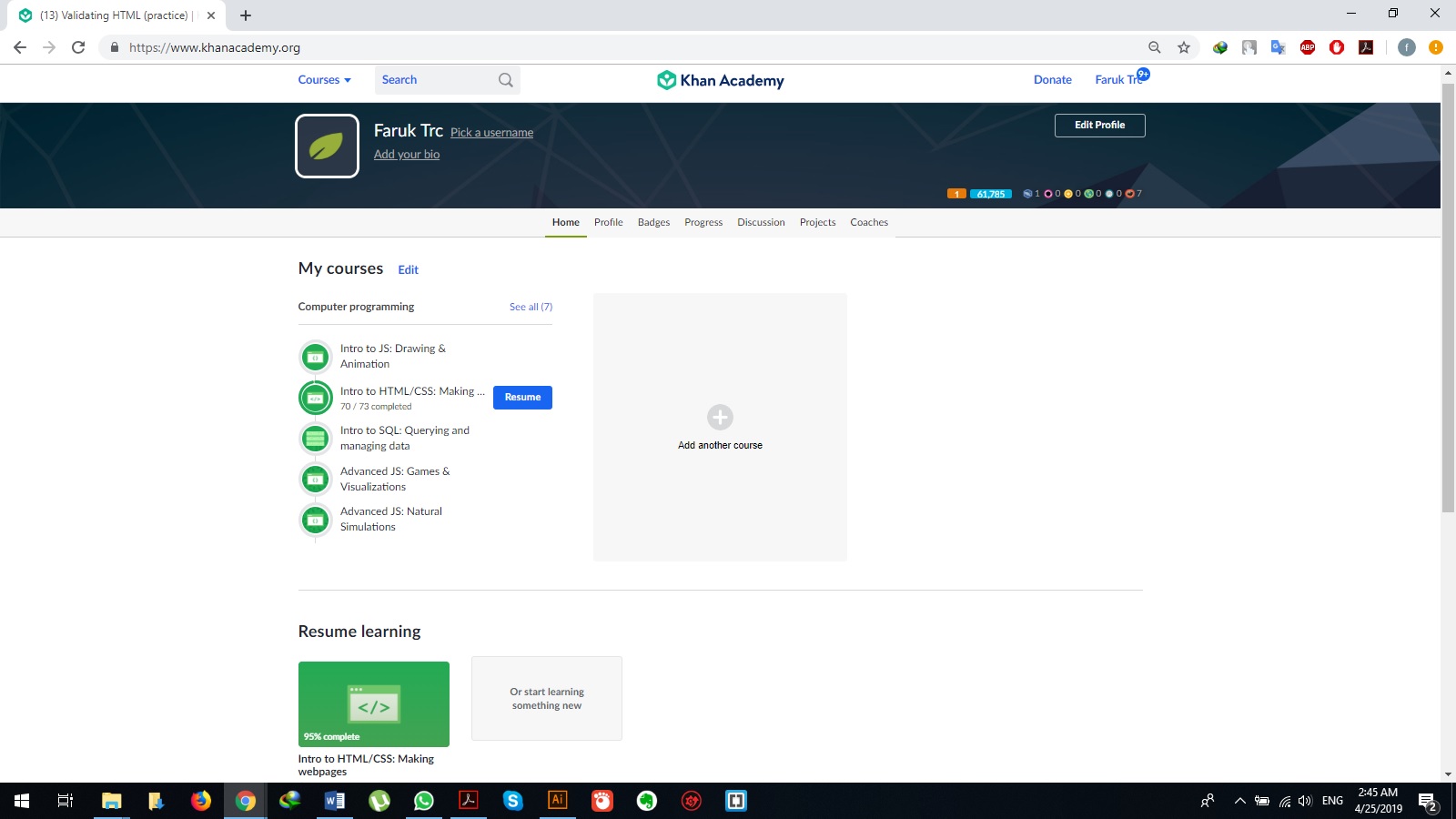Click the Intro to JS course icon
The width and height of the screenshot is (1456, 819).
tap(315, 357)
